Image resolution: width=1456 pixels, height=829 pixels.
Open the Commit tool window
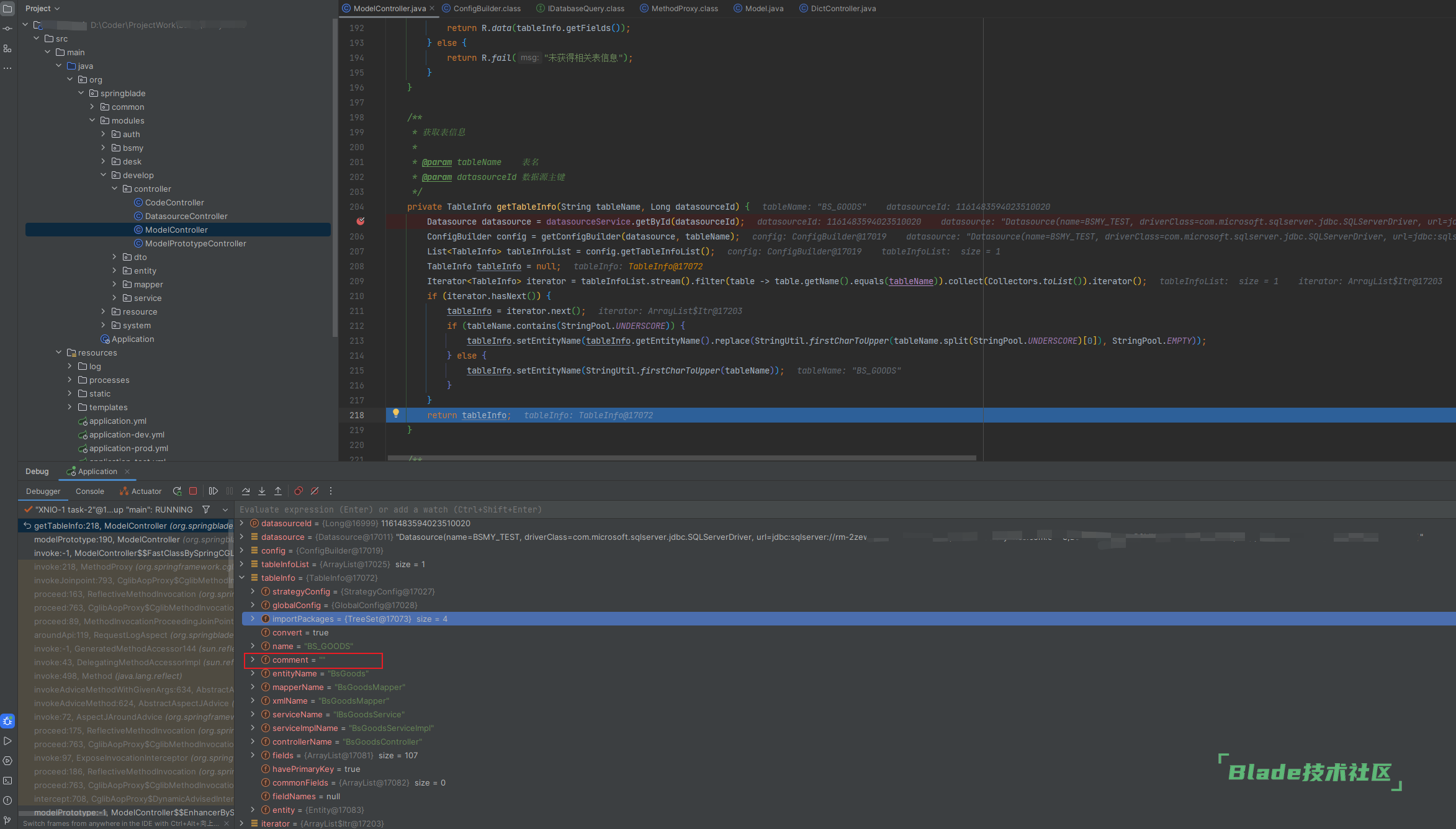pyautogui.click(x=7, y=29)
